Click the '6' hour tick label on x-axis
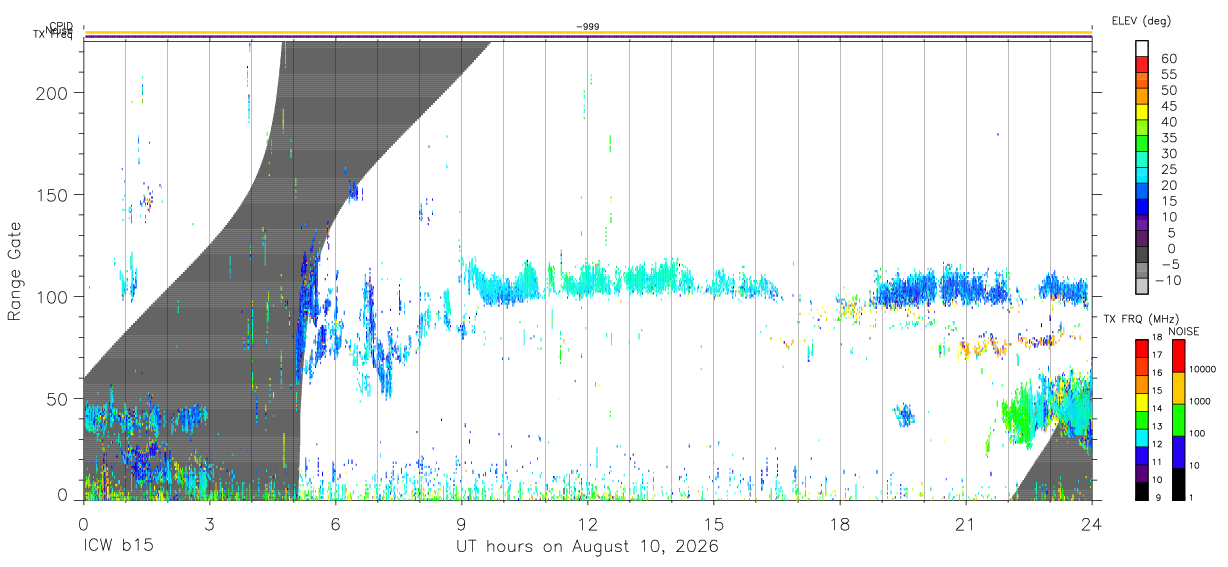This screenshot has height=567, width=1228. (x=335, y=524)
